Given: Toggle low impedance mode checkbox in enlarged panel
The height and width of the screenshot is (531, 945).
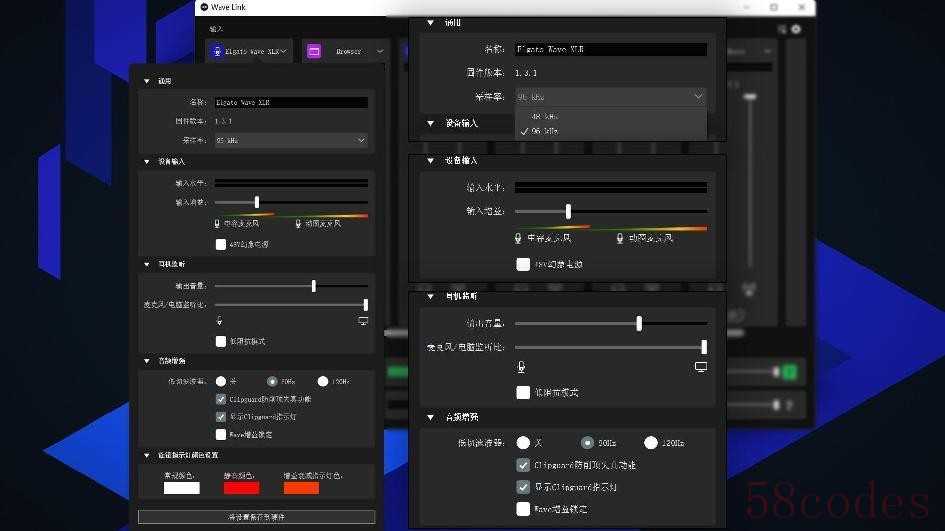Looking at the screenshot, I should [x=523, y=392].
